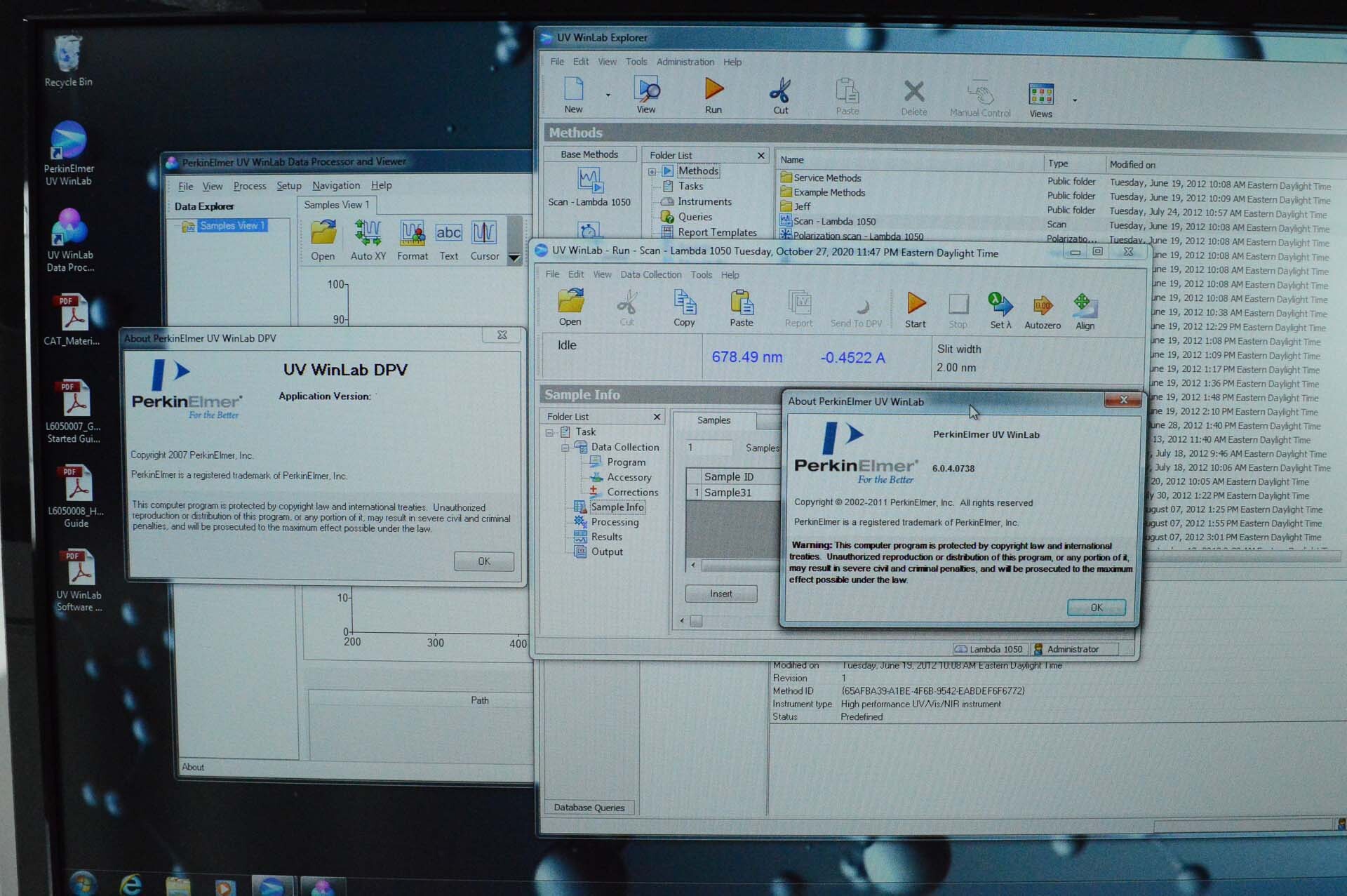Click the Align icon in the Run window

[1085, 305]
